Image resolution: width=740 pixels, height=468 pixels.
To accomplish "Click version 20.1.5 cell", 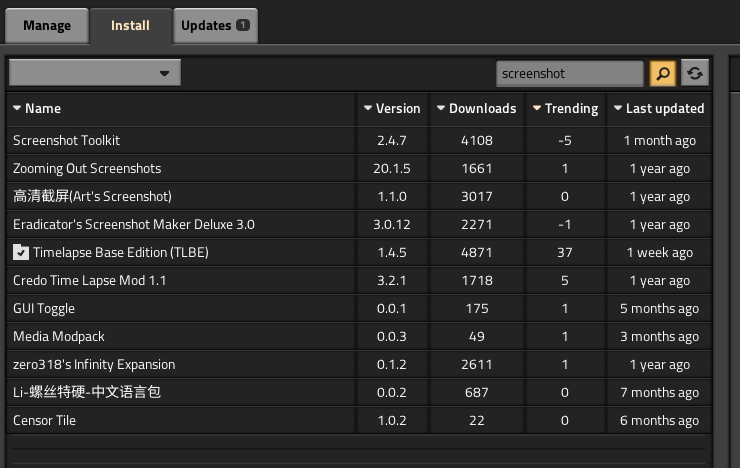I will pos(392,168).
